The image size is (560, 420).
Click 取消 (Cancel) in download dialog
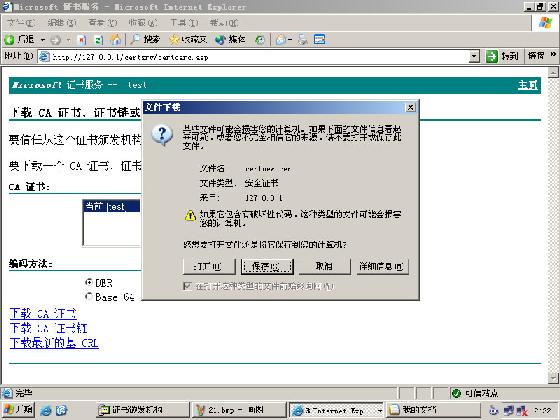click(325, 266)
